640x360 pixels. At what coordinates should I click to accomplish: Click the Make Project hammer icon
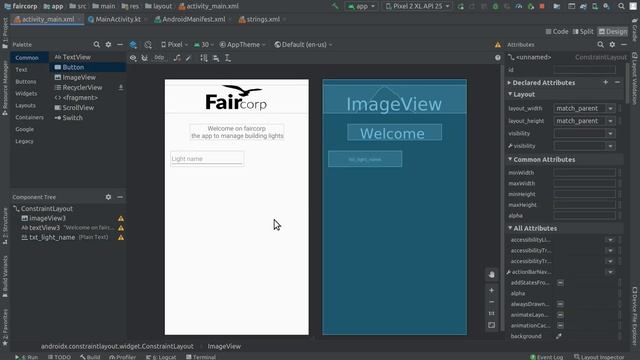[x=335, y=6]
